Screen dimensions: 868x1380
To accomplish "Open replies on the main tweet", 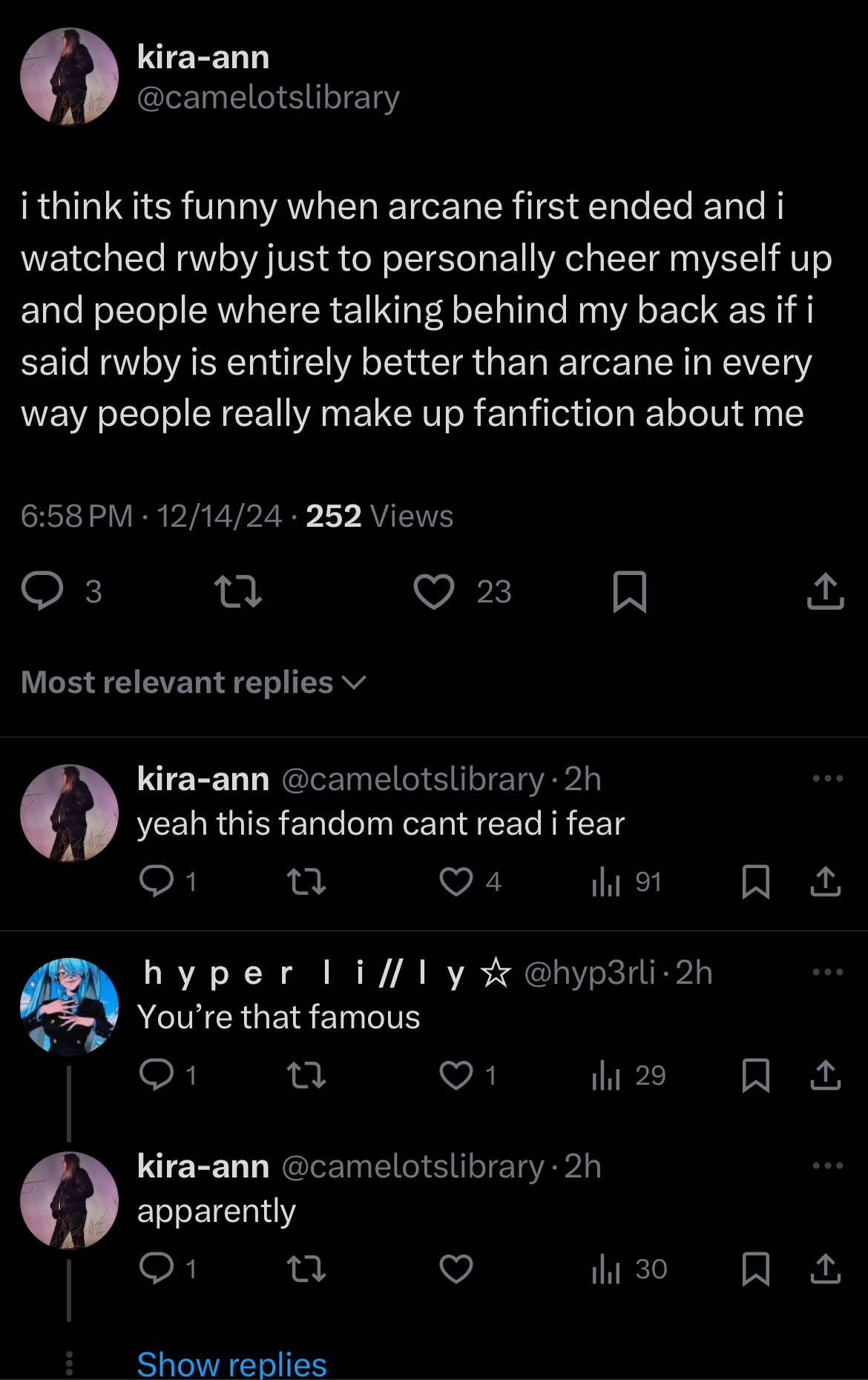I will [43, 592].
